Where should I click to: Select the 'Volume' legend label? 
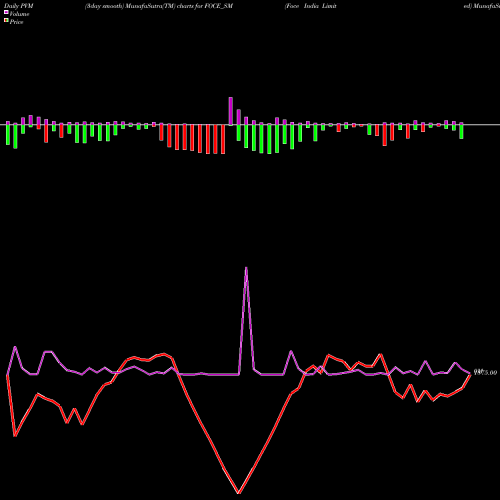19,14
